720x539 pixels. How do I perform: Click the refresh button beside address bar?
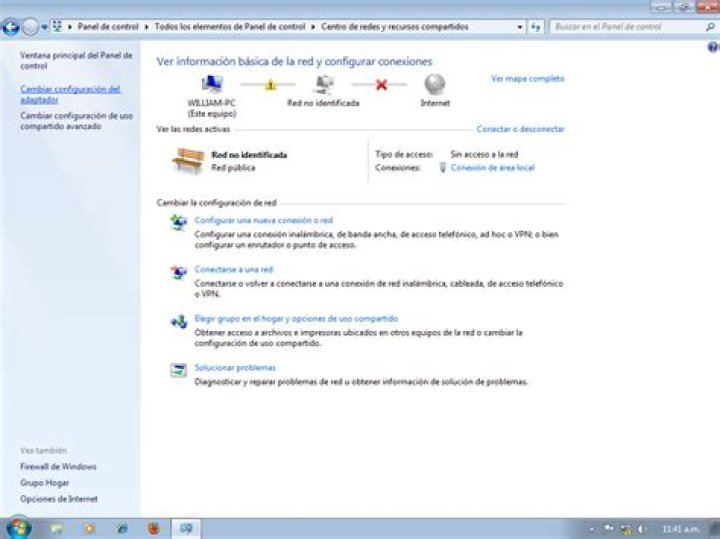(x=535, y=27)
